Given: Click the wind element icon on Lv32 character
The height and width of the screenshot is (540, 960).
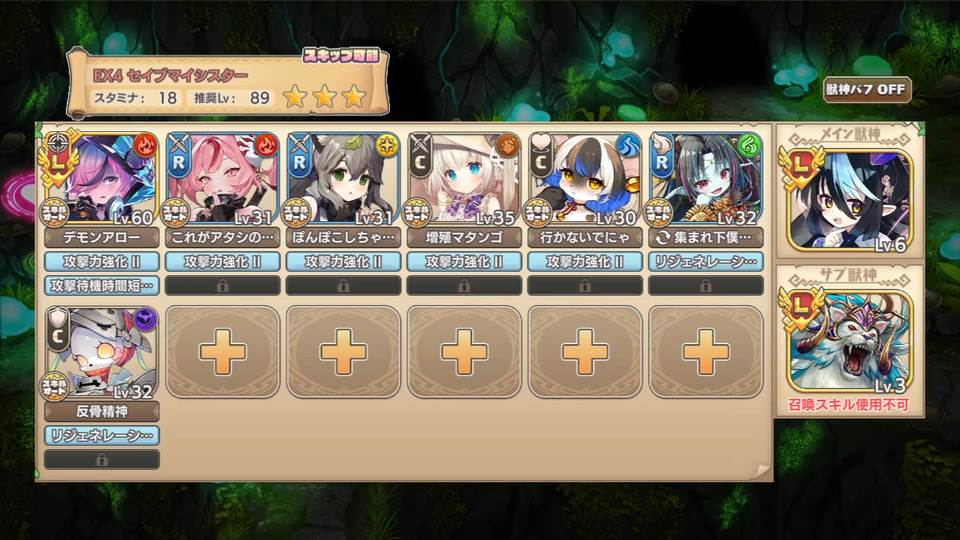Looking at the screenshot, I should 749,146.
